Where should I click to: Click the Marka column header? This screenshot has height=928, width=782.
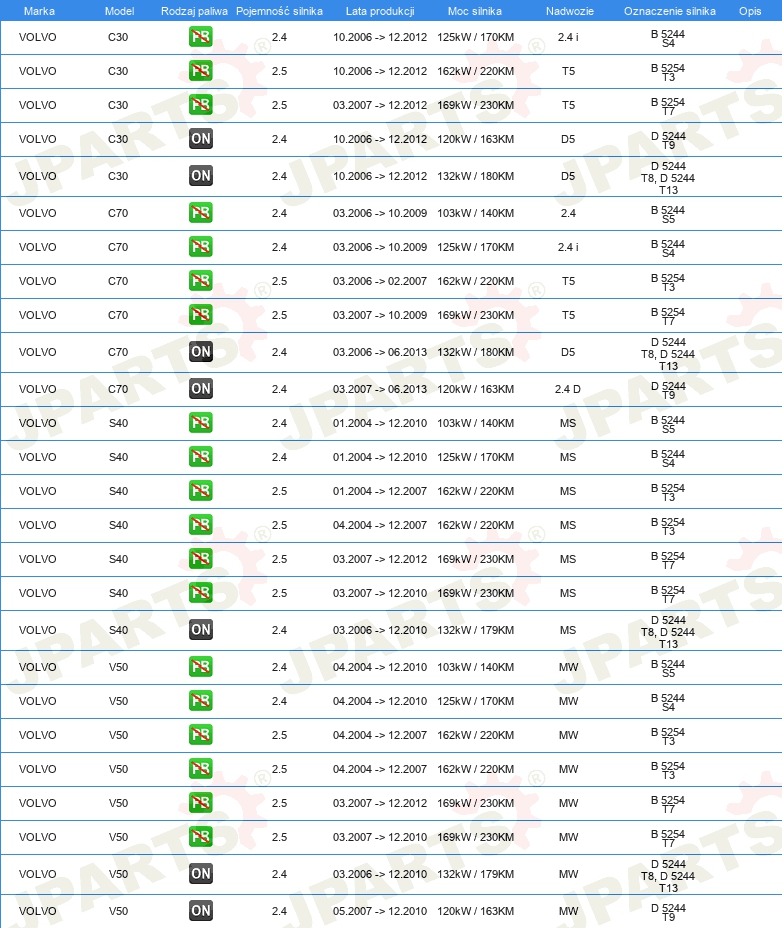click(x=39, y=11)
